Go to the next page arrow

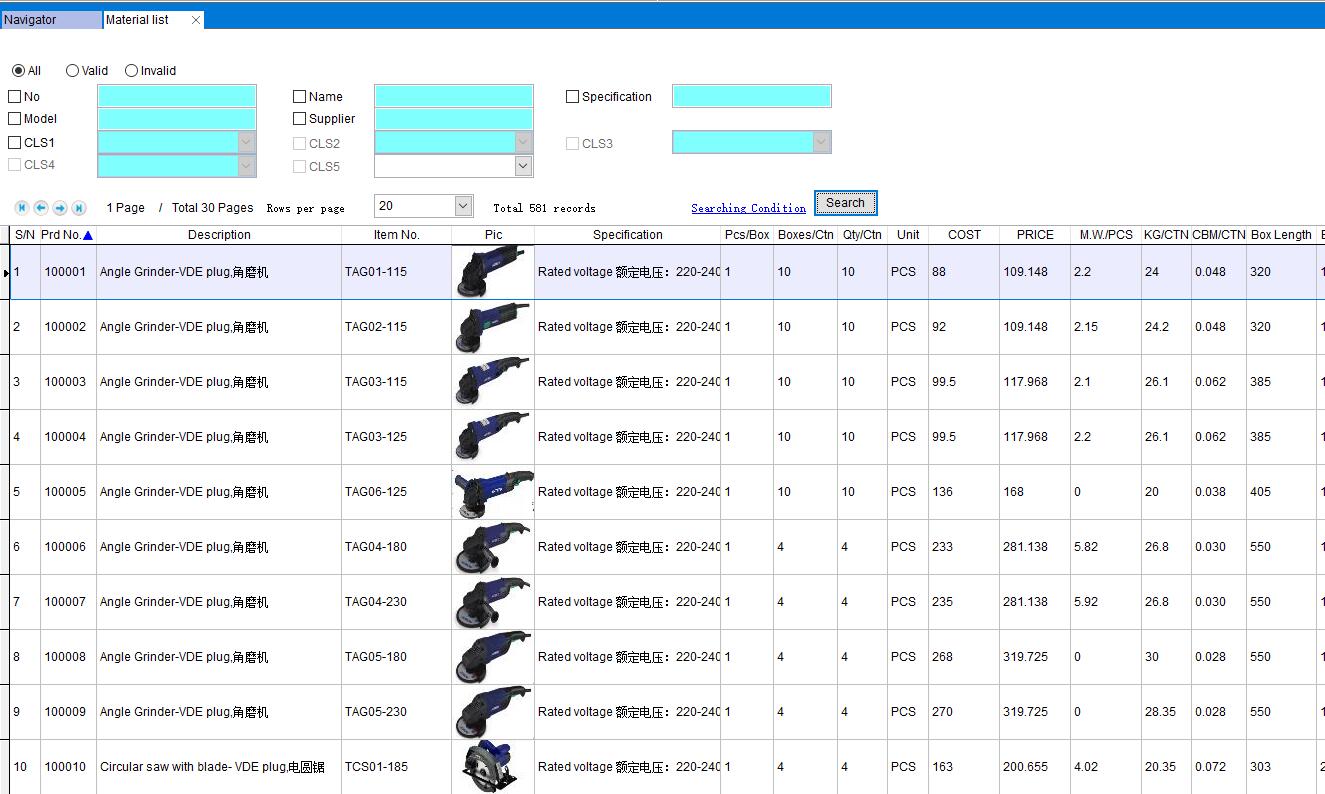point(60,208)
